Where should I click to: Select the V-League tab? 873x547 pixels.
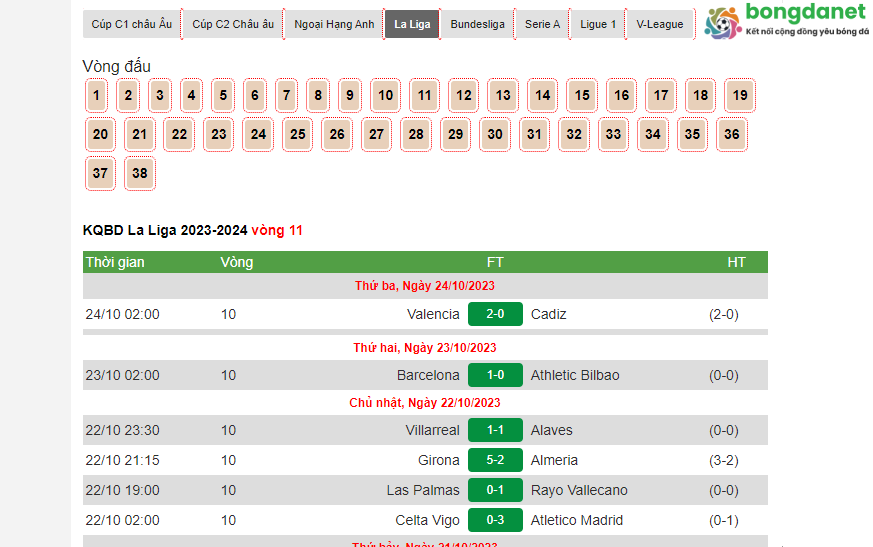tap(660, 24)
